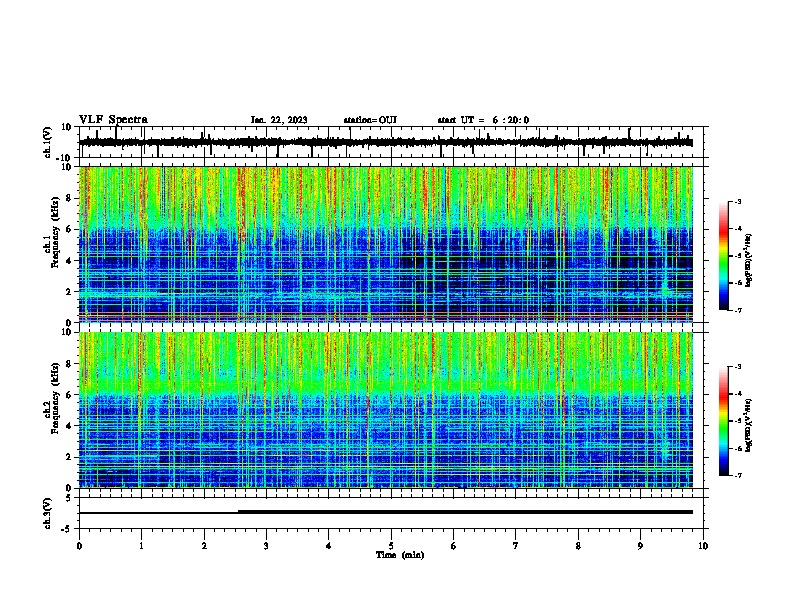
Task: Click the "6" kHz tick on ch.1 frequency axis
Action: [x=70, y=229]
